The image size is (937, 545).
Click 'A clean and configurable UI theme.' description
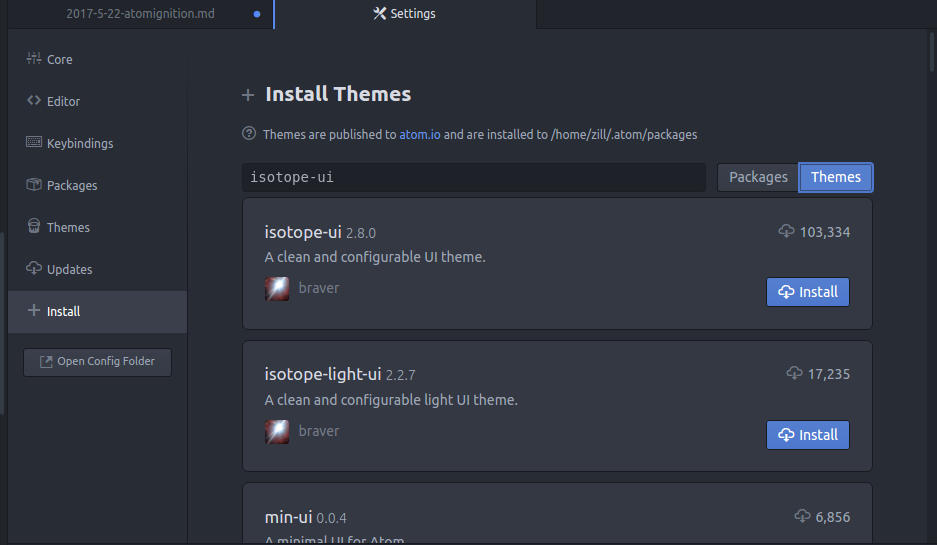click(x=375, y=257)
